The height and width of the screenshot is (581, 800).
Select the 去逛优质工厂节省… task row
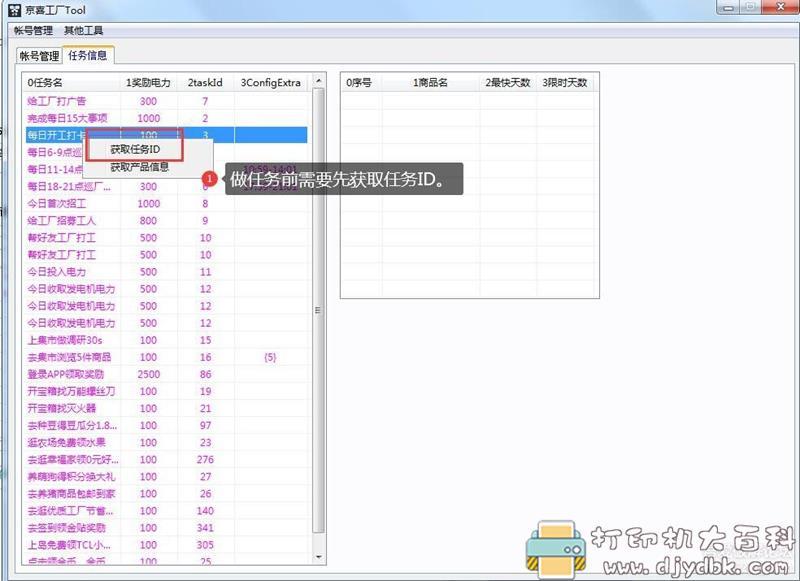[x=165, y=511]
